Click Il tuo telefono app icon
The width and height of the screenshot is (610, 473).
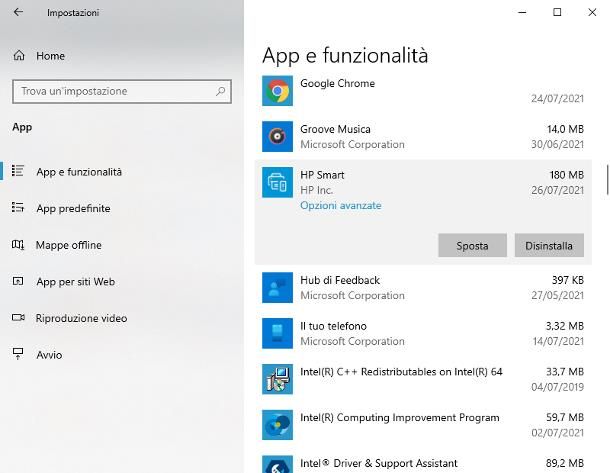pyautogui.click(x=277, y=333)
